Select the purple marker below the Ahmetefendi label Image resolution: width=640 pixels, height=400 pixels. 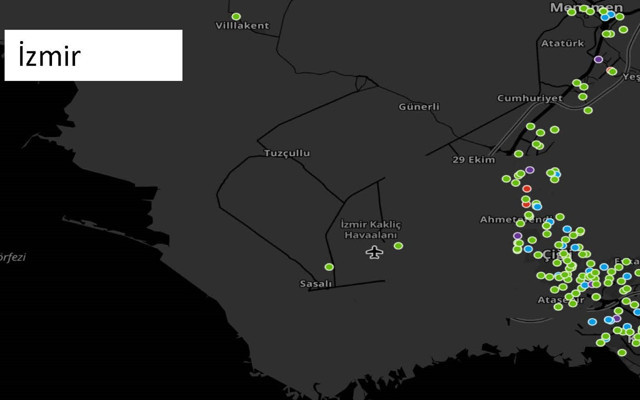pyautogui.click(x=518, y=237)
